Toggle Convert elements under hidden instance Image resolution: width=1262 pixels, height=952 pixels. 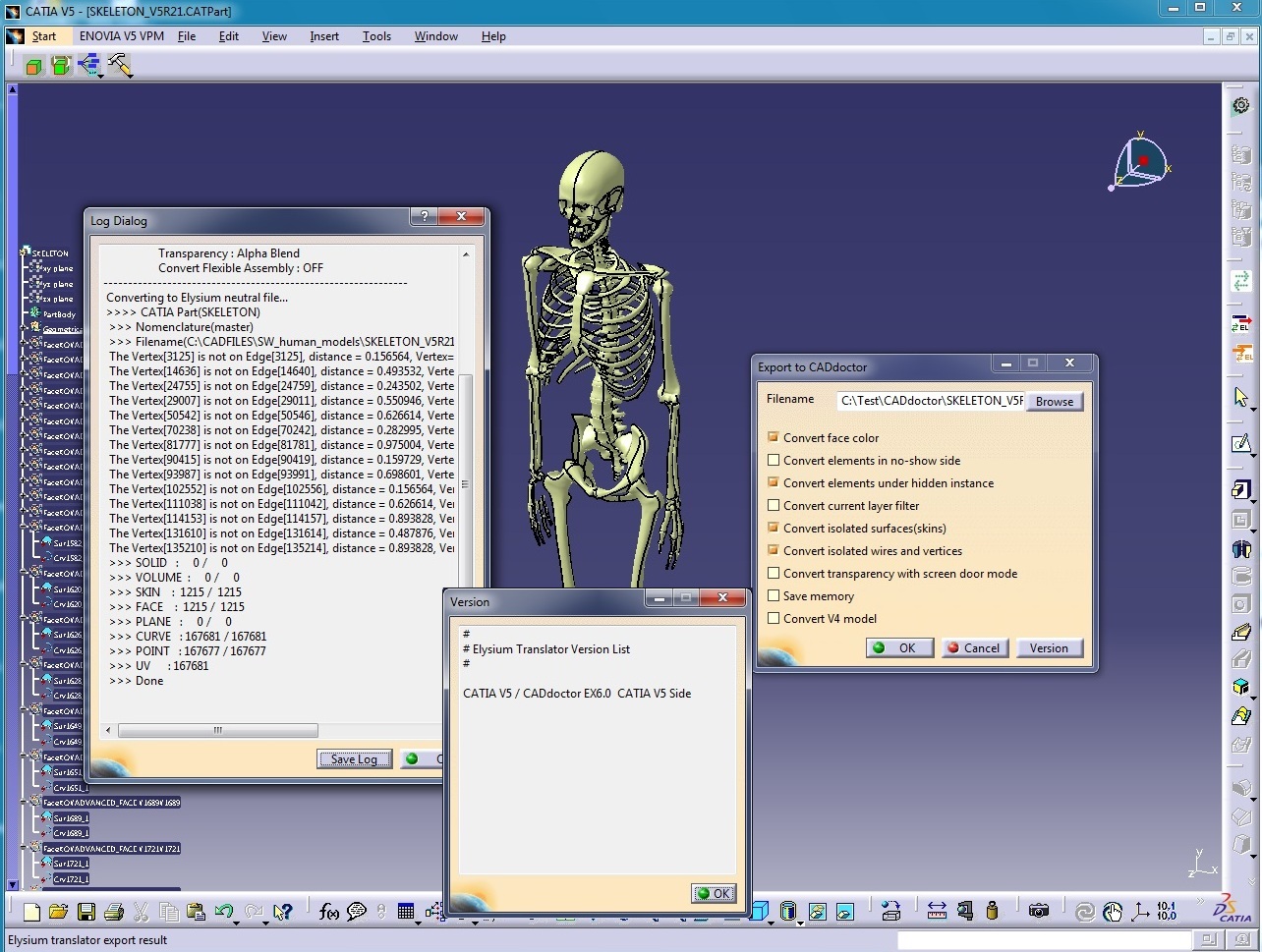click(774, 482)
